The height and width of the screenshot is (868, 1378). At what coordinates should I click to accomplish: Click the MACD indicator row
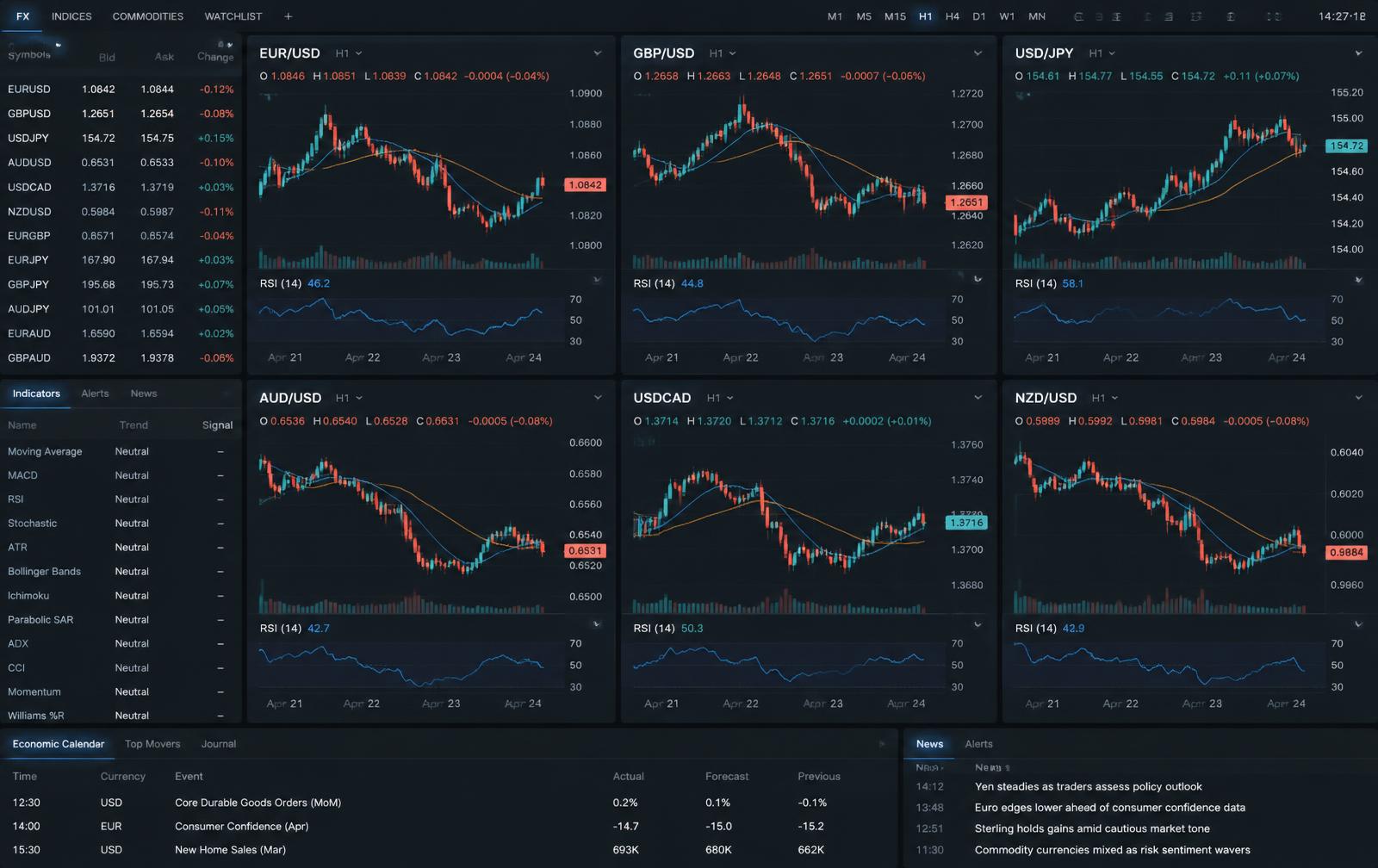[121, 475]
